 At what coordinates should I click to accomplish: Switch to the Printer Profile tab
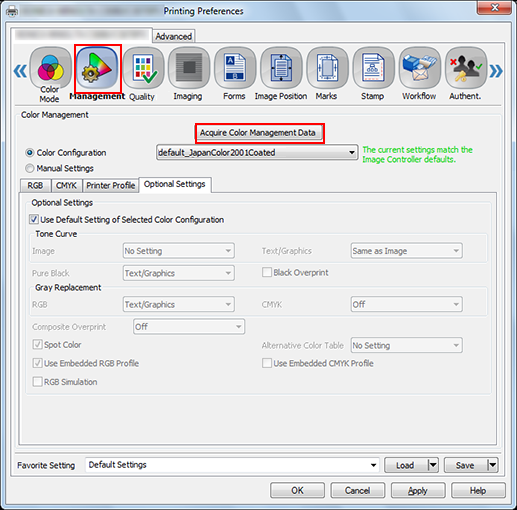(110, 185)
